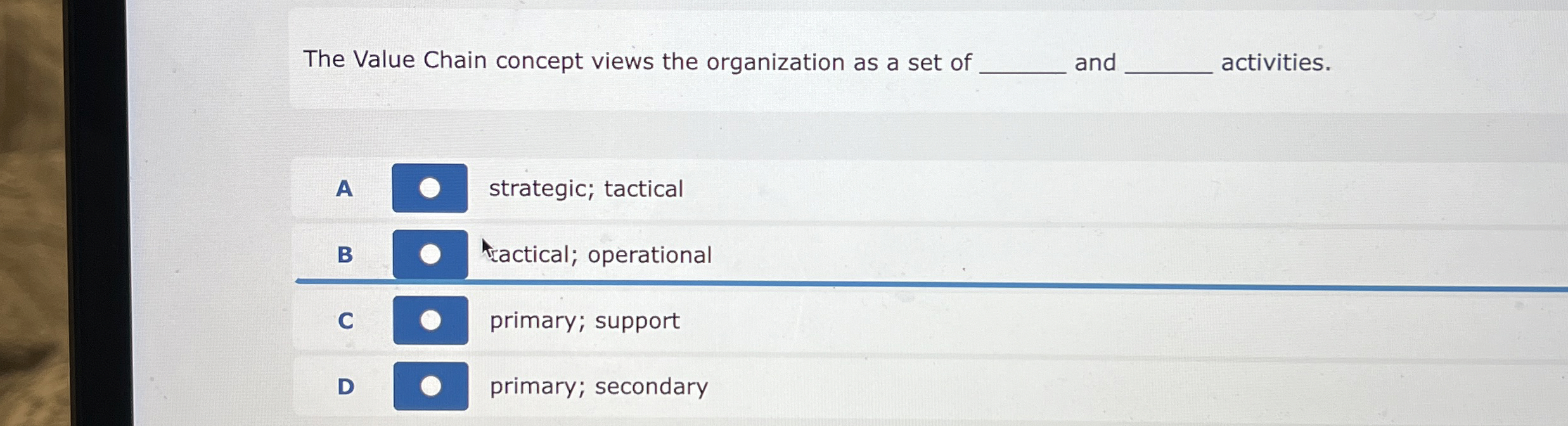Select the radio button for option C

pyautogui.click(x=430, y=320)
